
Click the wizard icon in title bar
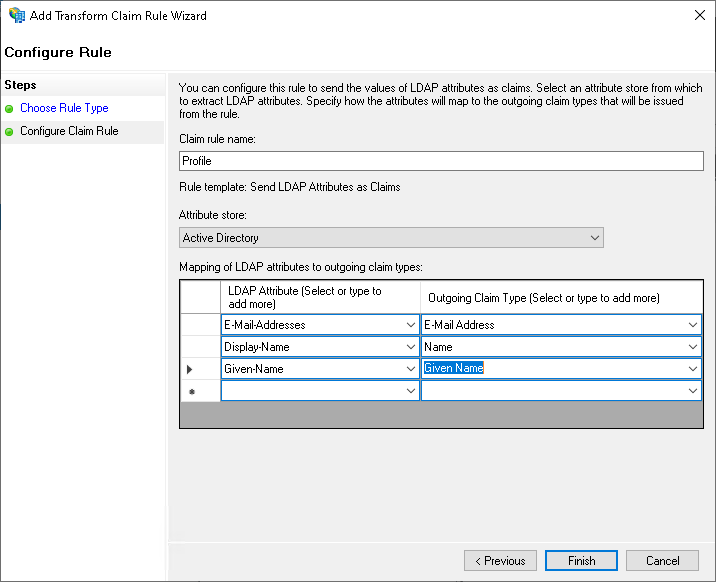[x=17, y=16]
